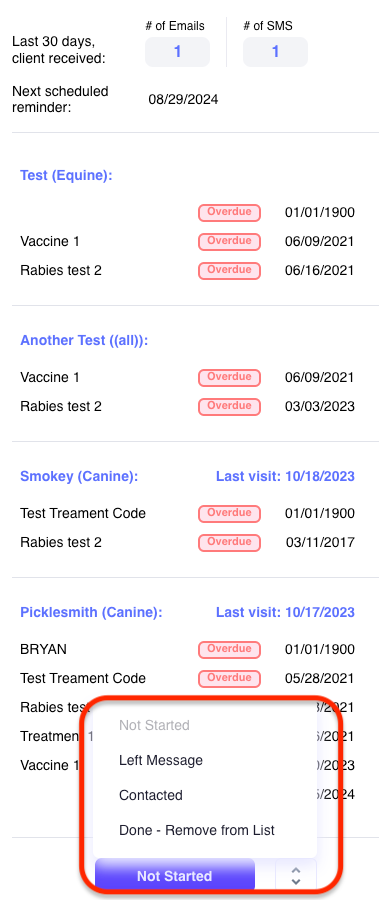Screen dimensions: 384x900
Task: Open status dropdown using up-down chevron
Action: [296, 876]
